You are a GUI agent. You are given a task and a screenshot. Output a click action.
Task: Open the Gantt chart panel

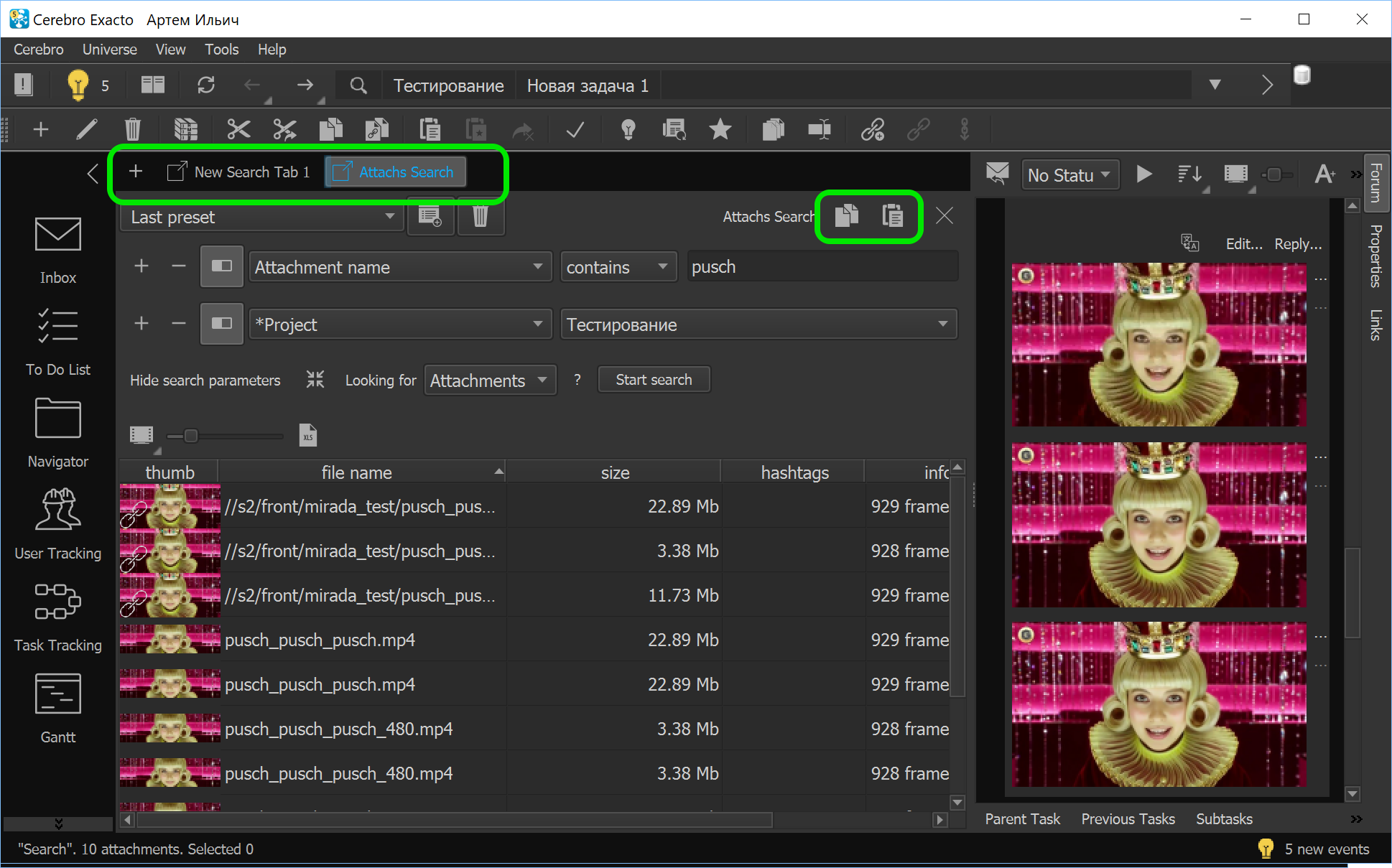click(57, 709)
